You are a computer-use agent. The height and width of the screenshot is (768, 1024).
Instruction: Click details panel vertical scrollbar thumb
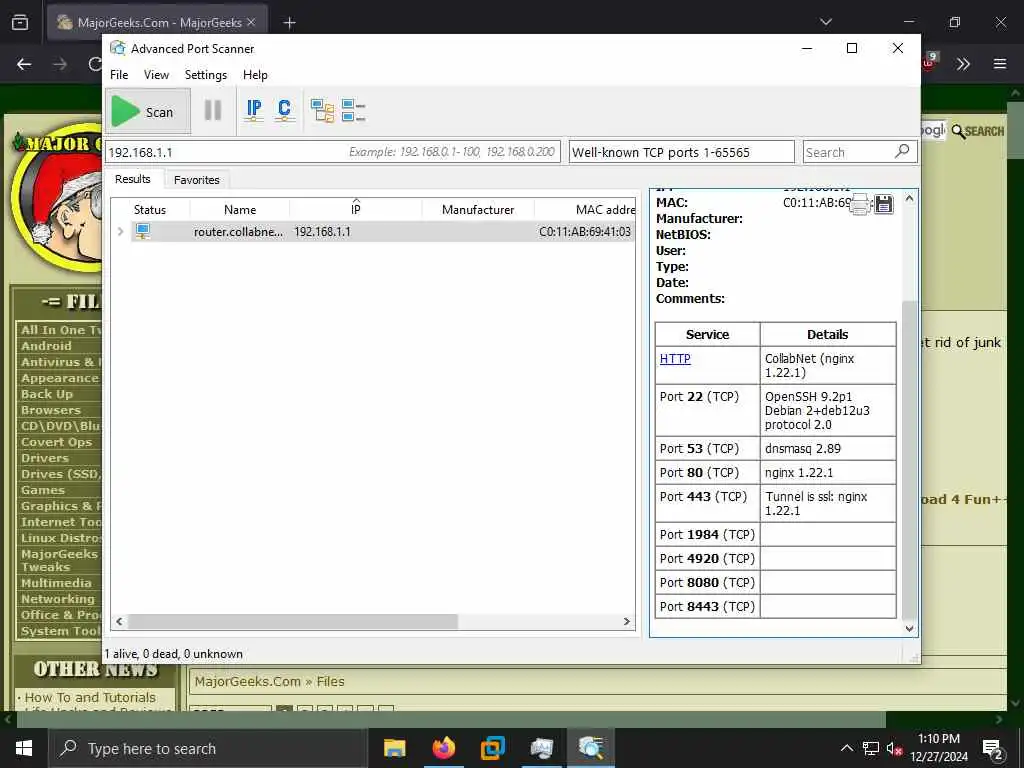(909, 460)
